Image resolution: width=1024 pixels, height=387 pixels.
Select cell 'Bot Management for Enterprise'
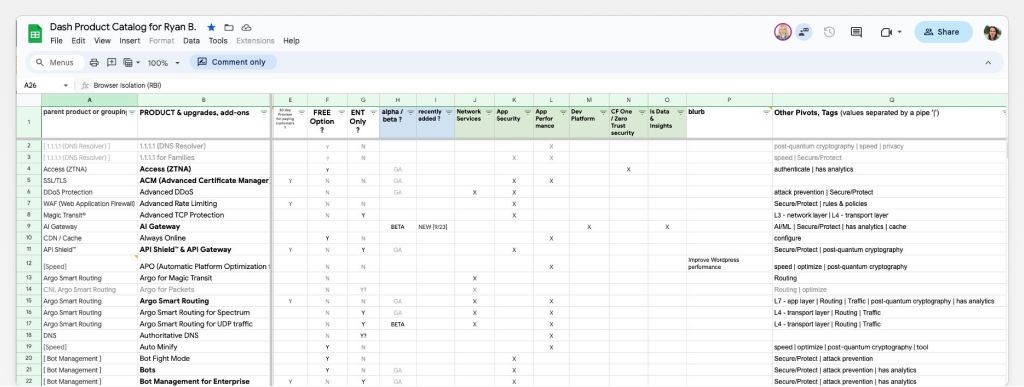point(204,381)
